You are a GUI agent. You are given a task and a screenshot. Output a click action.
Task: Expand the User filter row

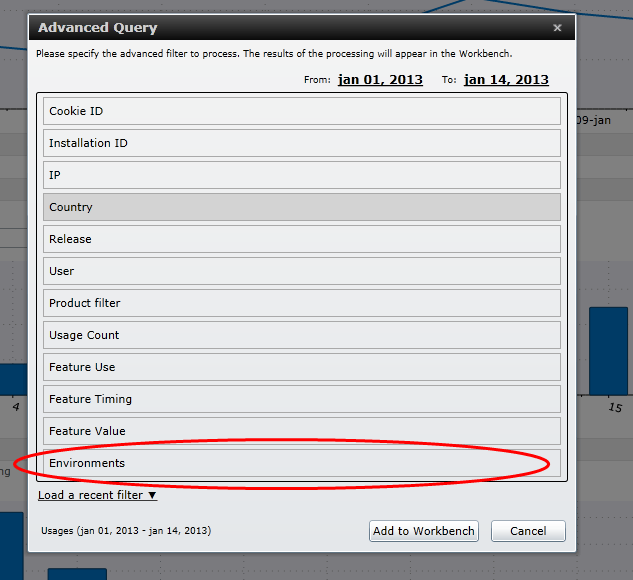click(302, 271)
